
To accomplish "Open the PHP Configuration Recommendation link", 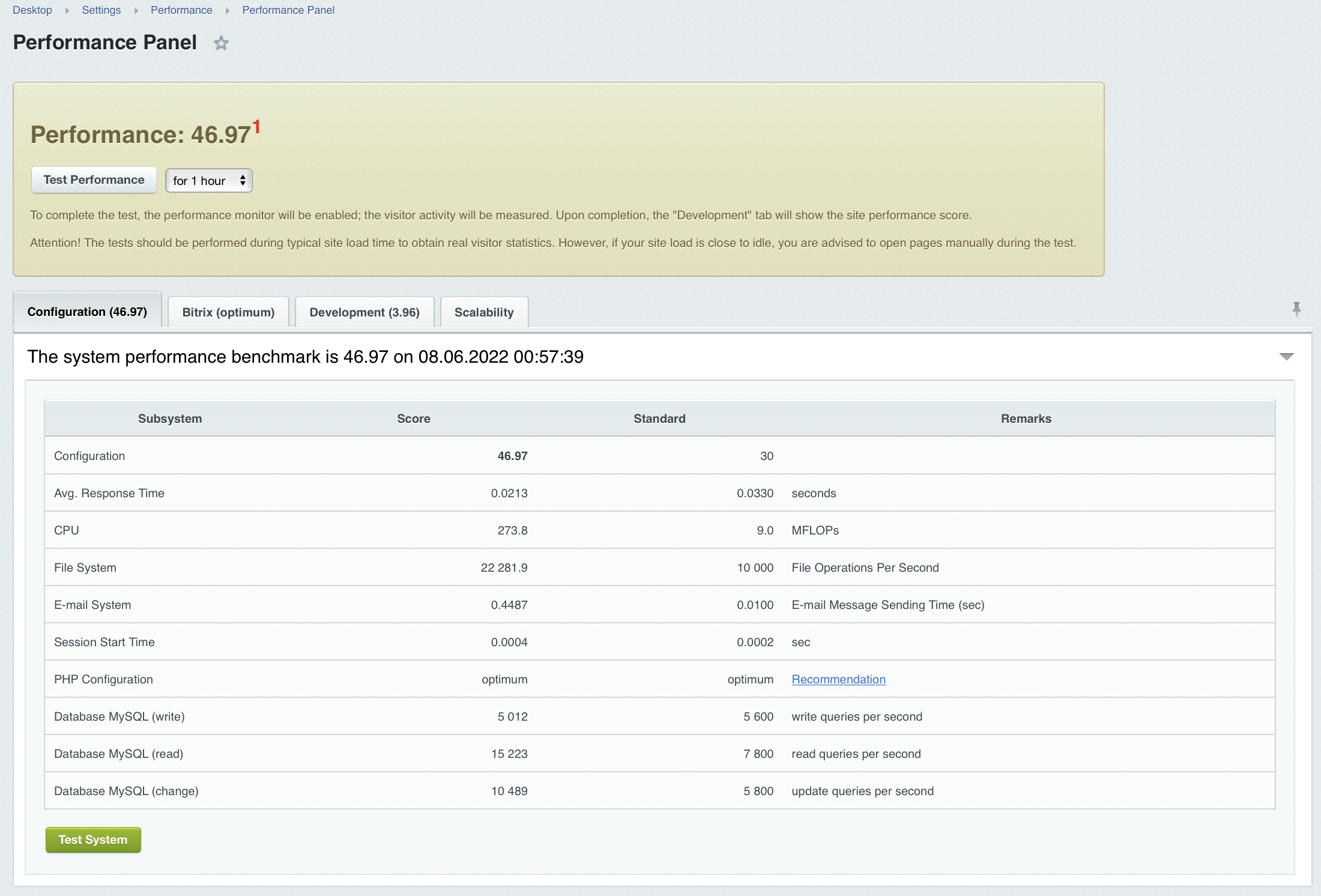I will 838,679.
